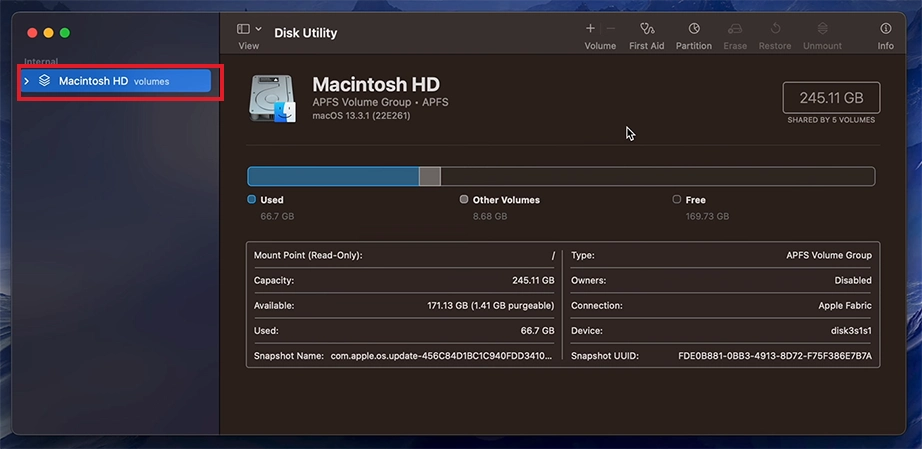Click the Other Volumes legend swatch
This screenshot has width=922, height=449.
(464, 199)
